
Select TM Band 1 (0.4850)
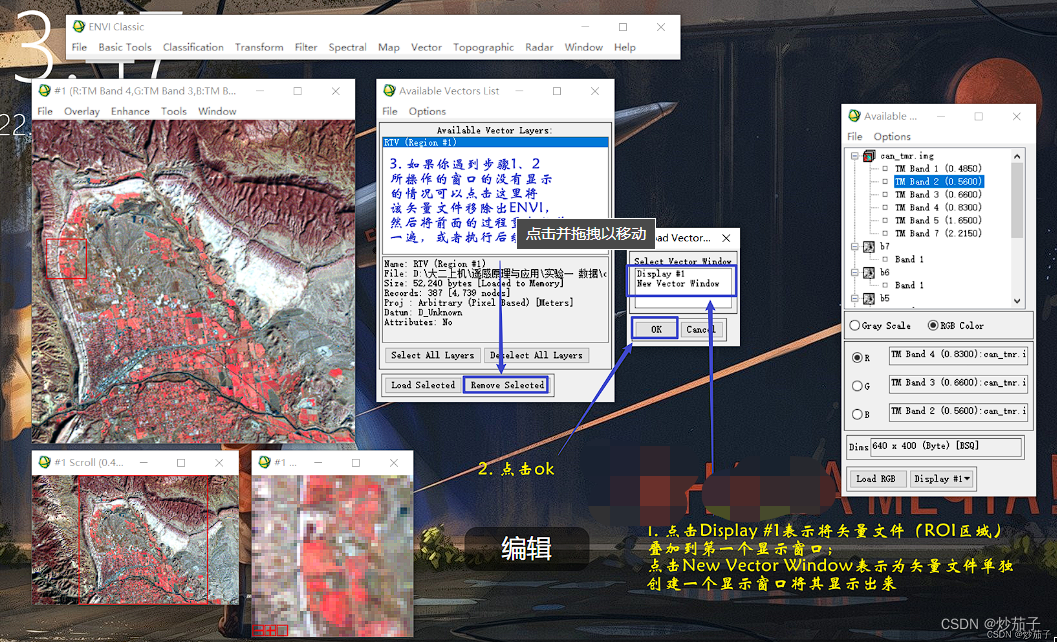pyautogui.click(x=938, y=169)
